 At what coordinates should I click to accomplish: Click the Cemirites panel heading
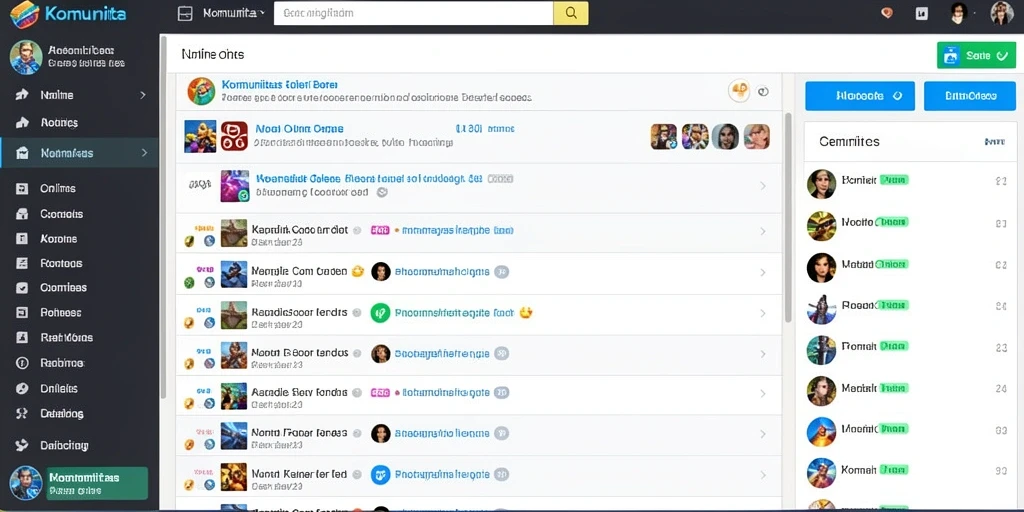click(849, 141)
